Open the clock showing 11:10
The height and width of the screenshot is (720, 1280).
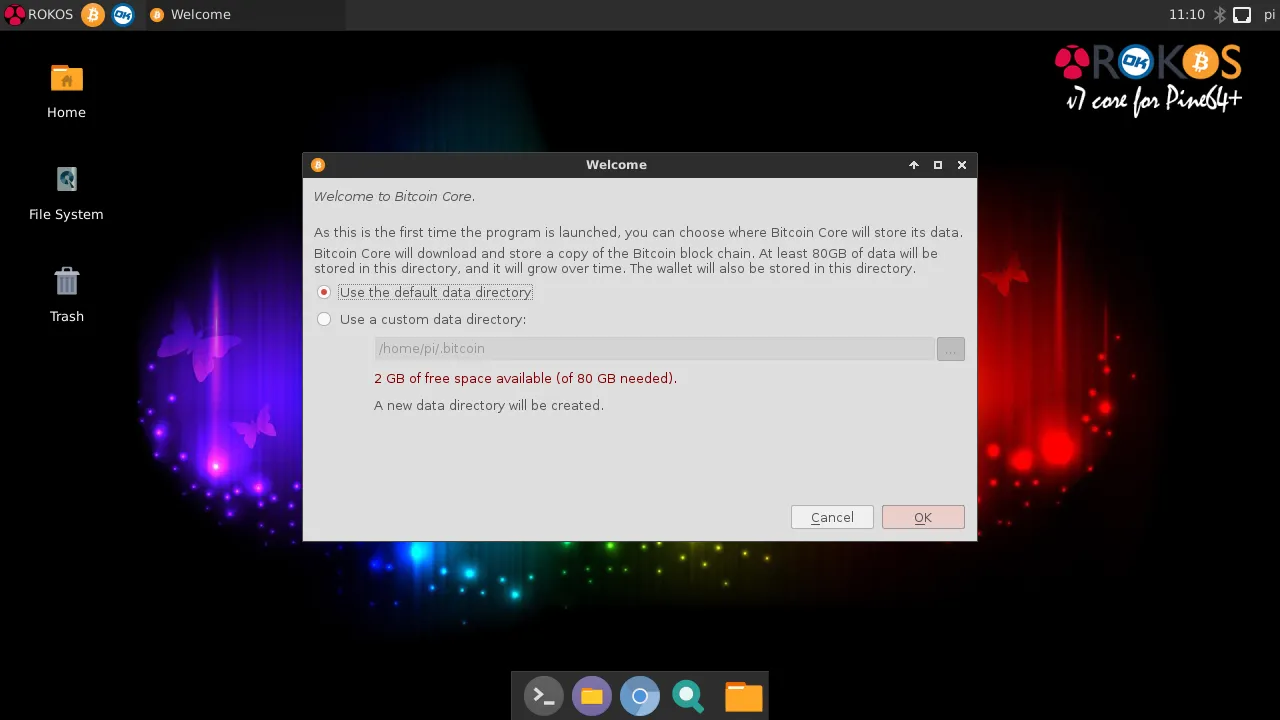(1186, 14)
